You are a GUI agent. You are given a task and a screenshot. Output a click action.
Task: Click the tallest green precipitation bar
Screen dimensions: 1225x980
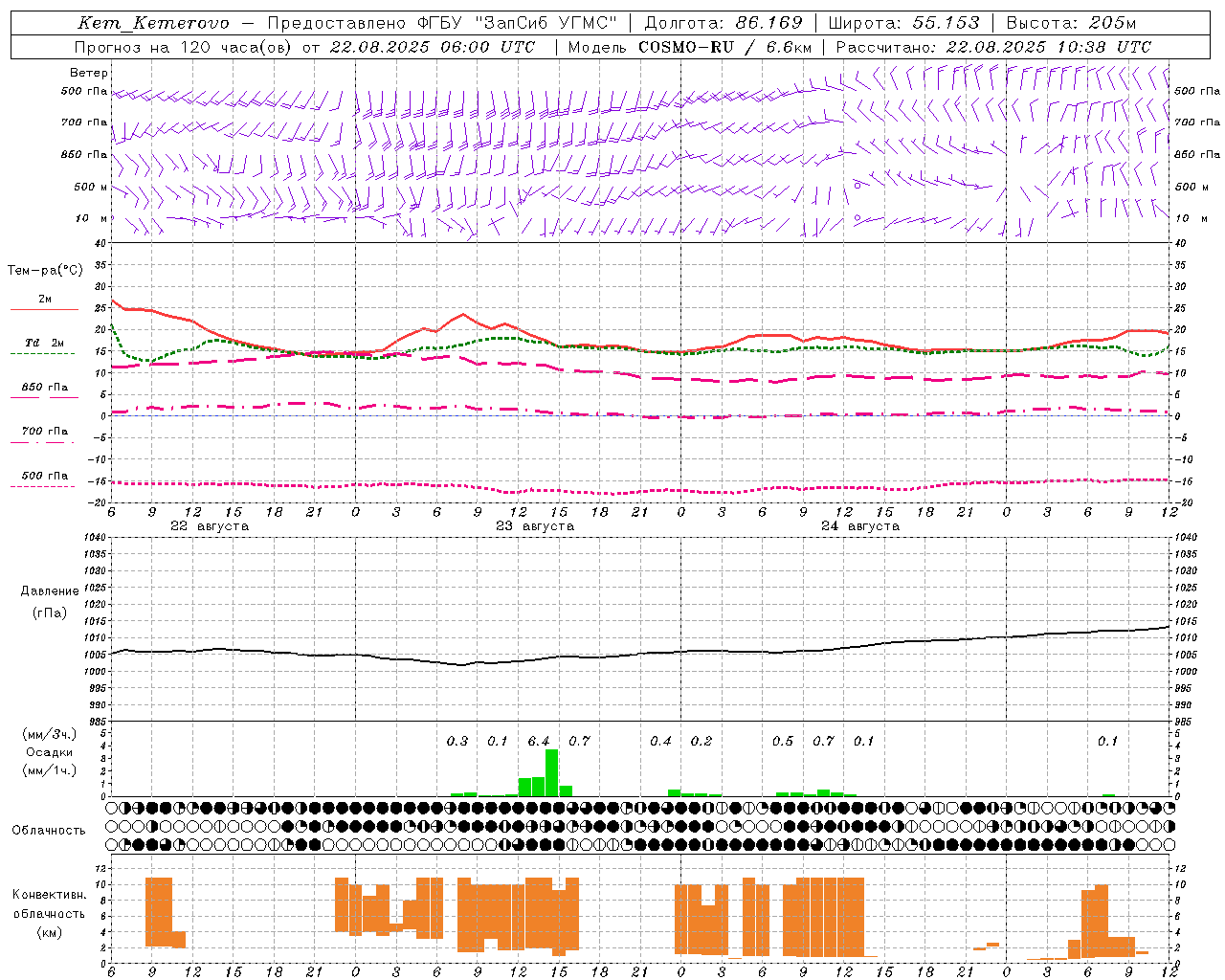point(551,773)
